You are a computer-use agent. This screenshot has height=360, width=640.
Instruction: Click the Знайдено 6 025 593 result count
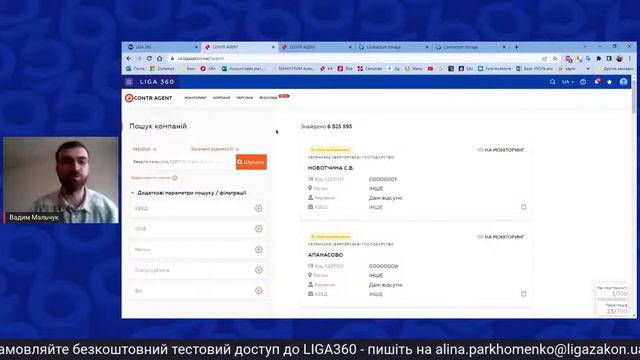tap(326, 127)
